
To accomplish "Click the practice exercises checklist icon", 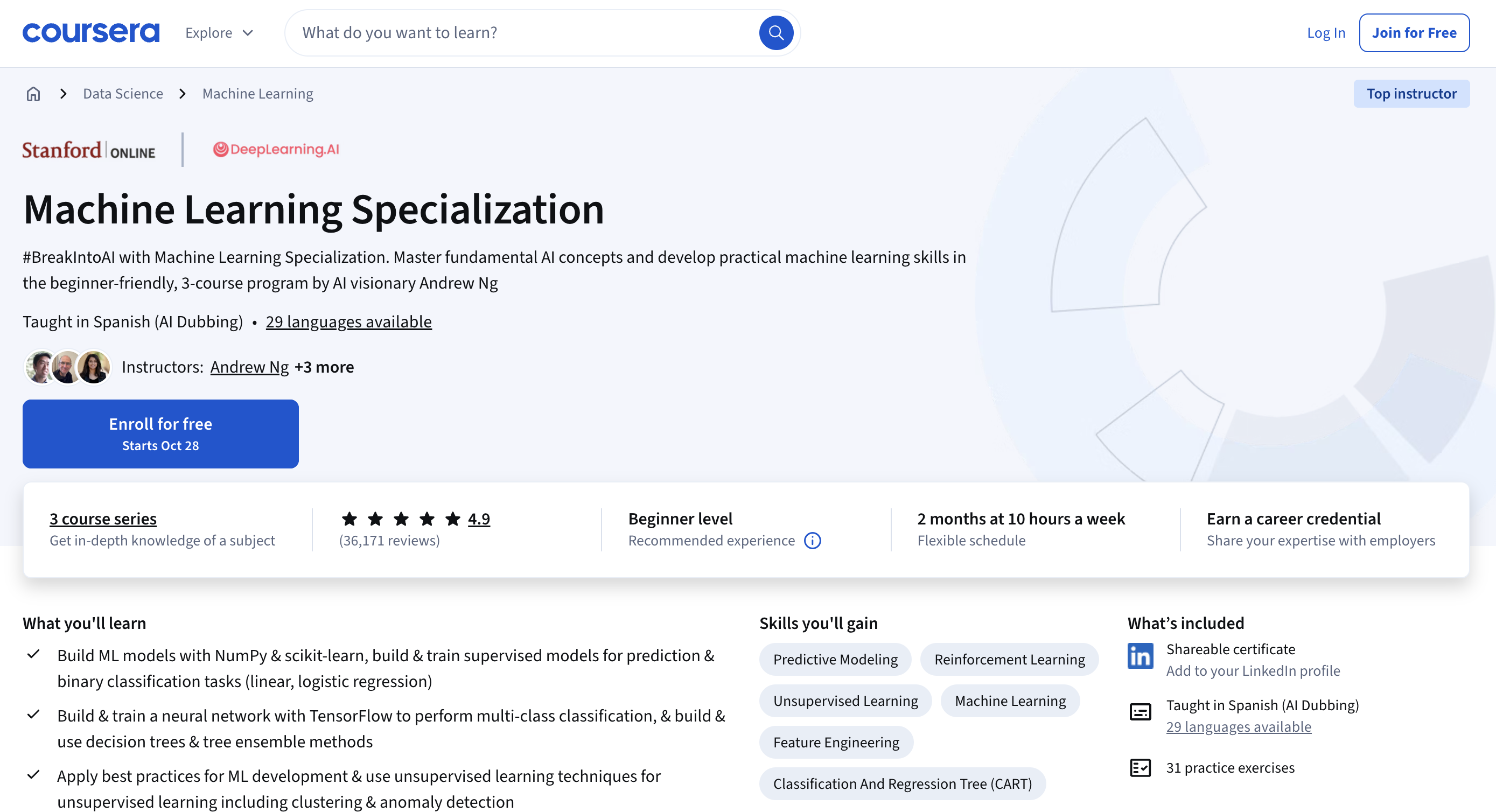I will tap(1140, 767).
